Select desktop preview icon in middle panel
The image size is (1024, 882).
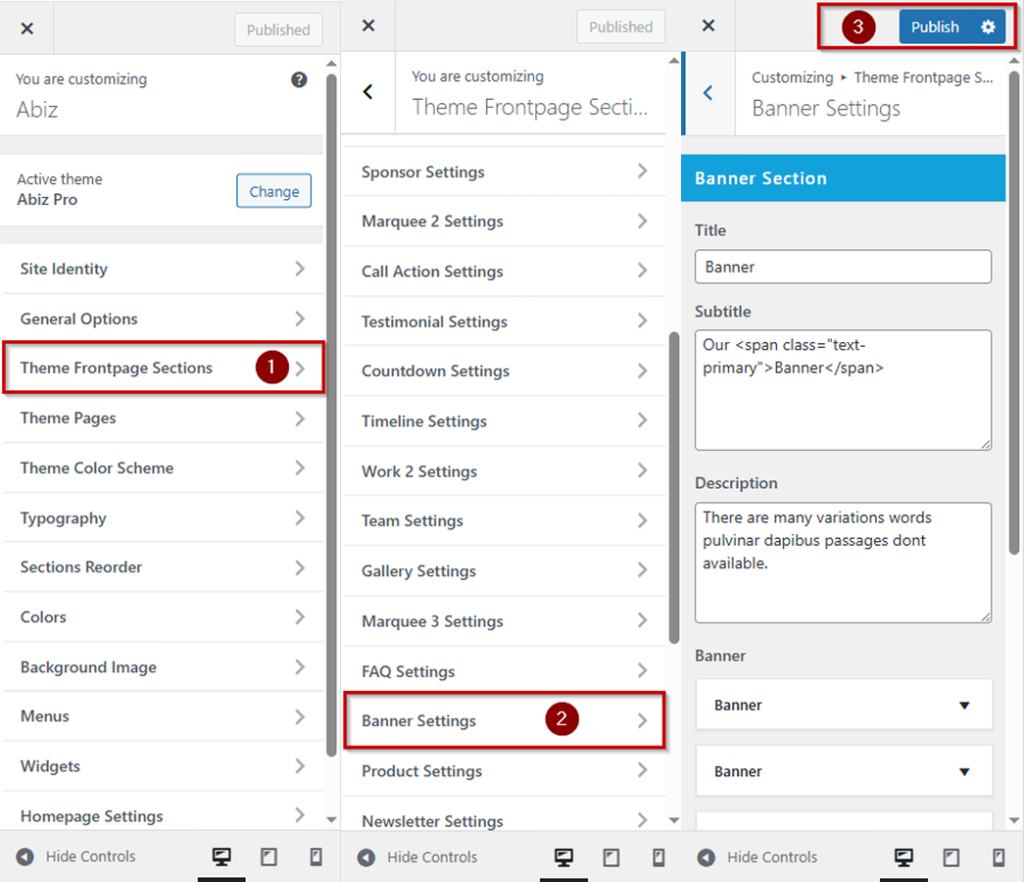(x=564, y=857)
